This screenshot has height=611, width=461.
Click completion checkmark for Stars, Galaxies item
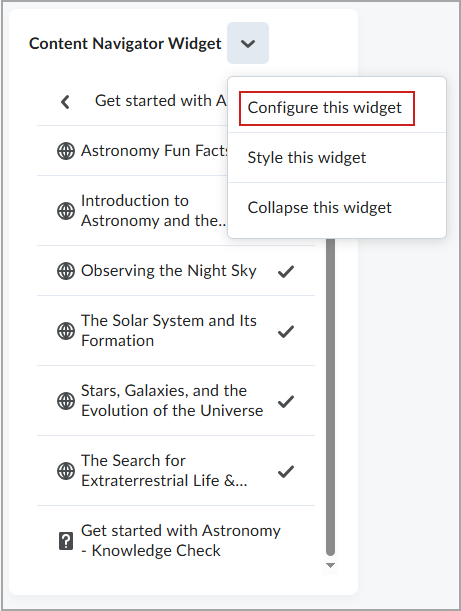[x=286, y=401]
